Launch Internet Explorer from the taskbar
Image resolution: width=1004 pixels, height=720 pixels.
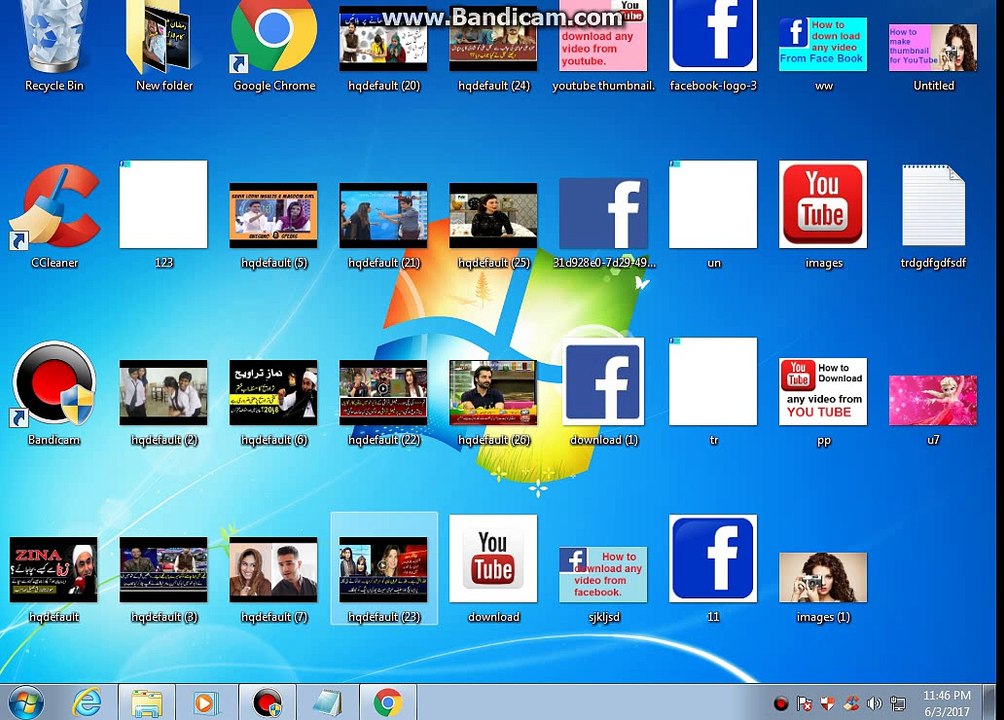pyautogui.click(x=86, y=703)
